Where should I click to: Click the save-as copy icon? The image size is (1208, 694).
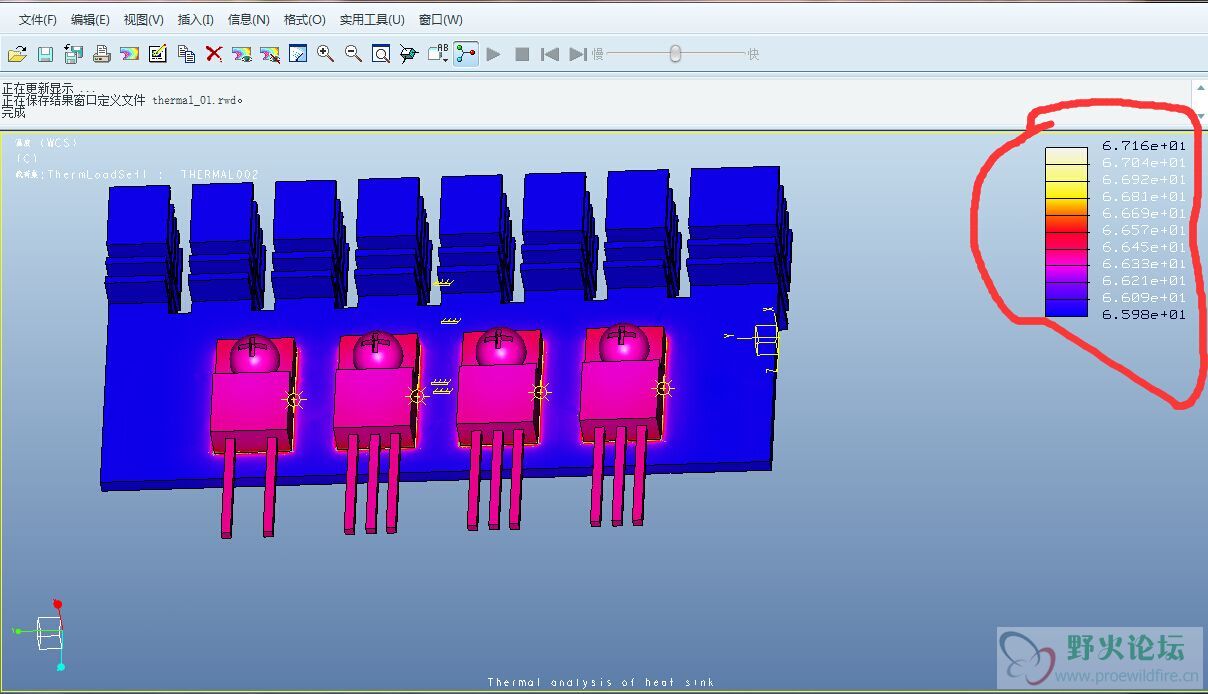(73, 54)
